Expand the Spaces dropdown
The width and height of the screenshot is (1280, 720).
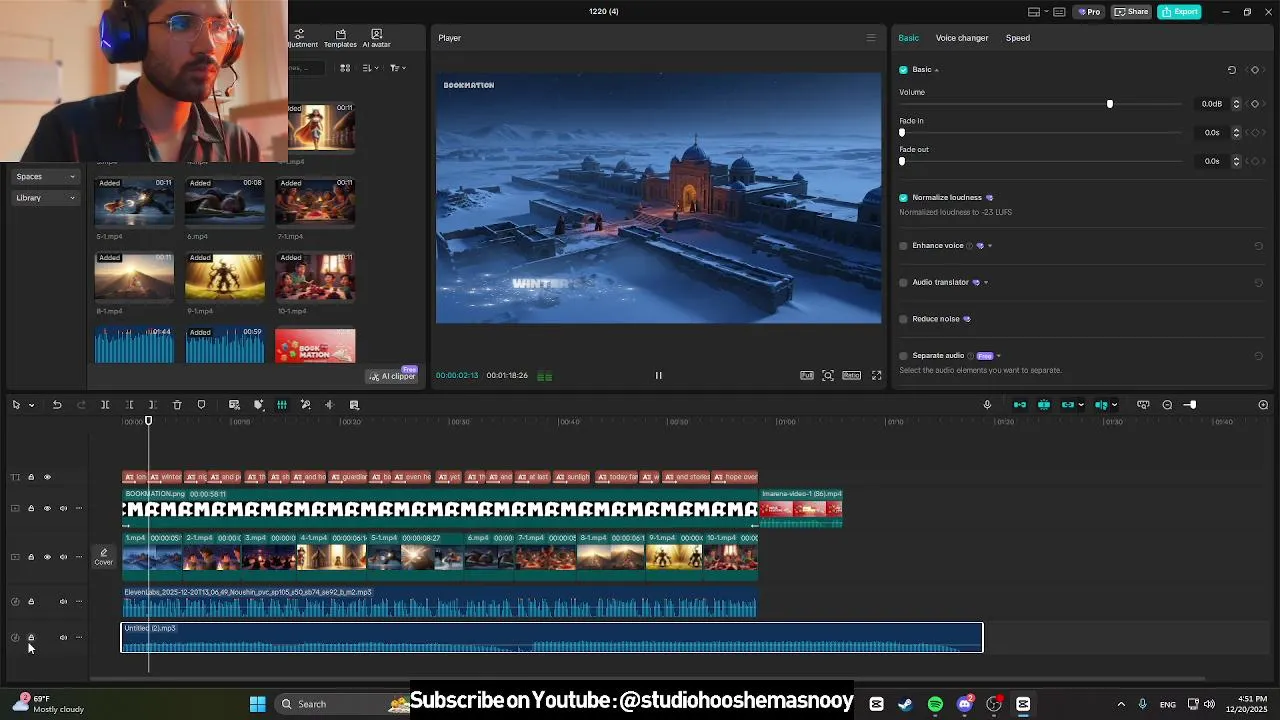(x=46, y=177)
